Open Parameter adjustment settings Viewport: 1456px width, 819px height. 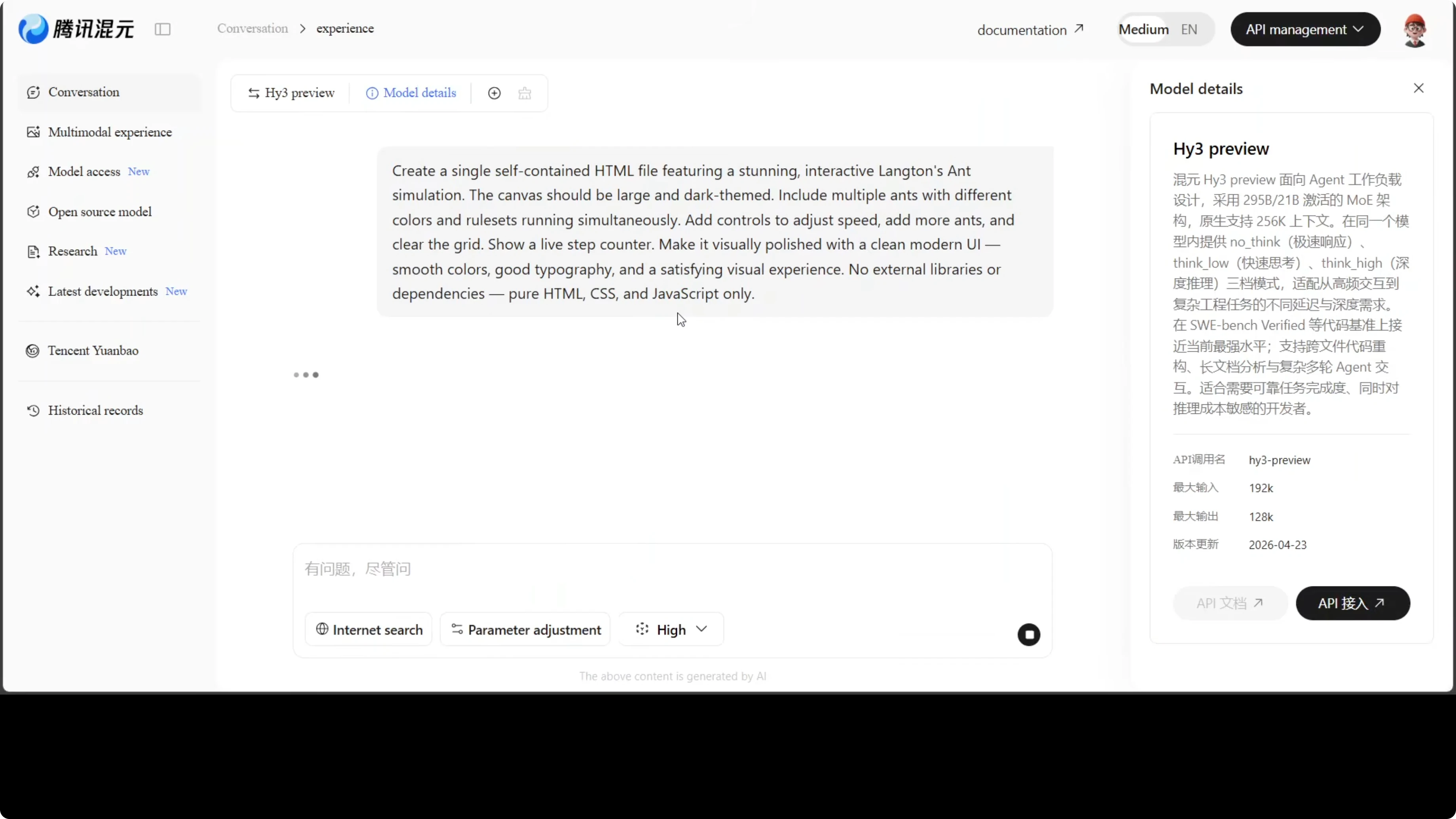[526, 629]
